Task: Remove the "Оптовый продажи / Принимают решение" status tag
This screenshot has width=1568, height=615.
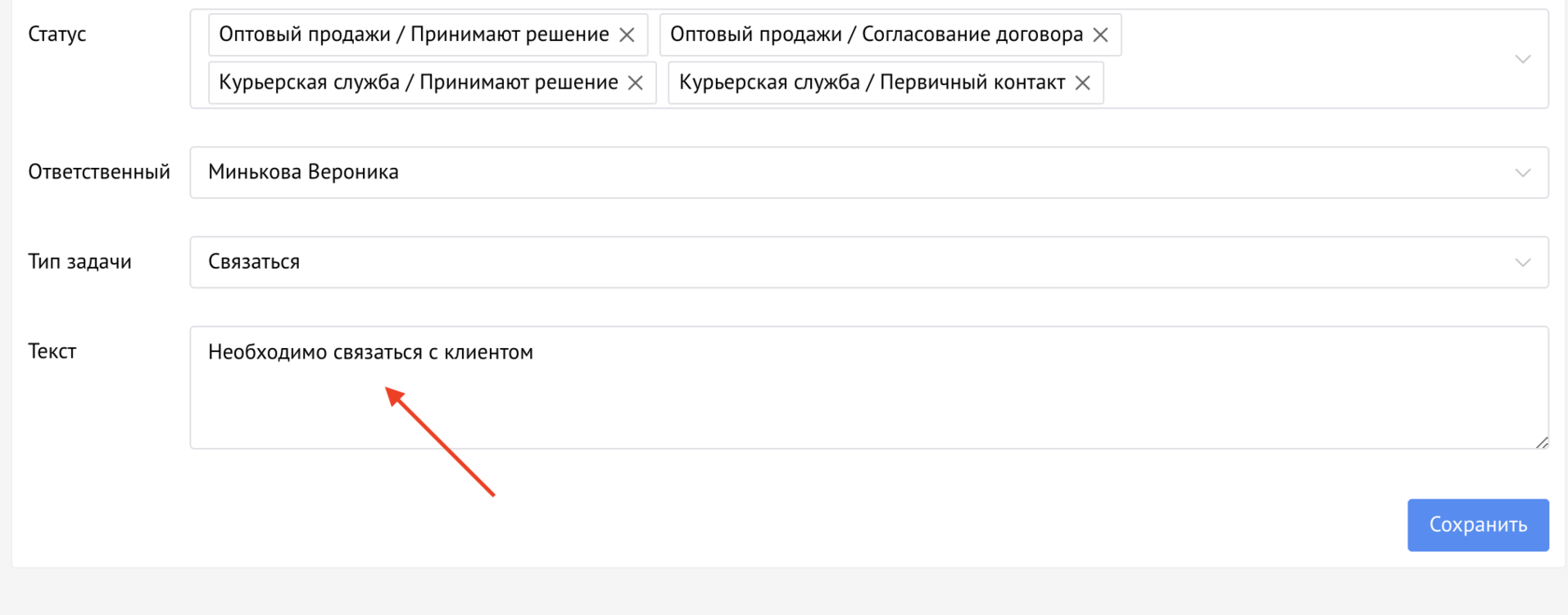Action: click(x=627, y=34)
